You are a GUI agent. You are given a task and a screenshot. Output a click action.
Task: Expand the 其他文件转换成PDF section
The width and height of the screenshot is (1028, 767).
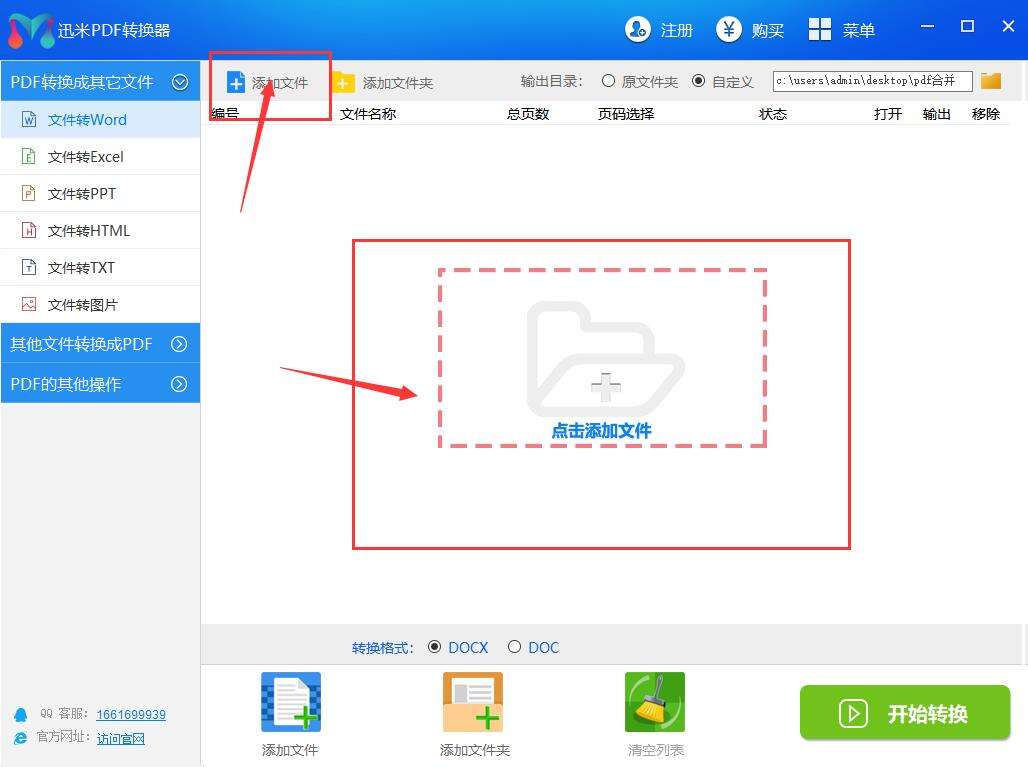point(179,344)
